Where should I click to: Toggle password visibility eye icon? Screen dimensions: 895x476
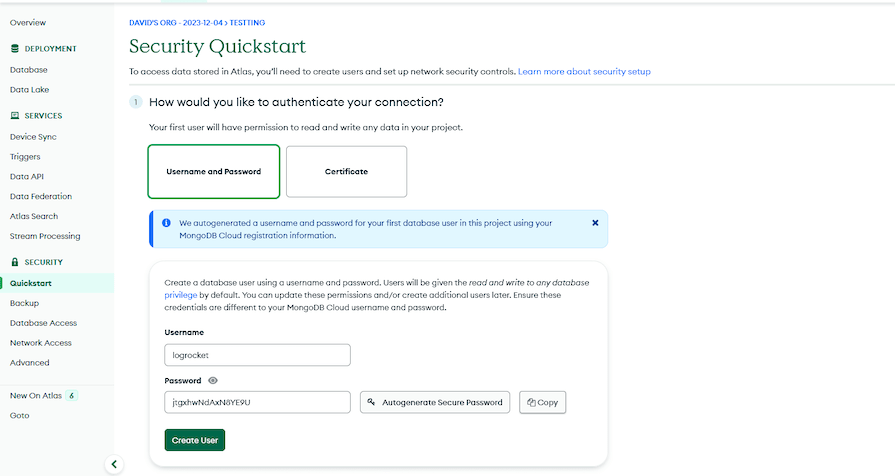(x=213, y=381)
